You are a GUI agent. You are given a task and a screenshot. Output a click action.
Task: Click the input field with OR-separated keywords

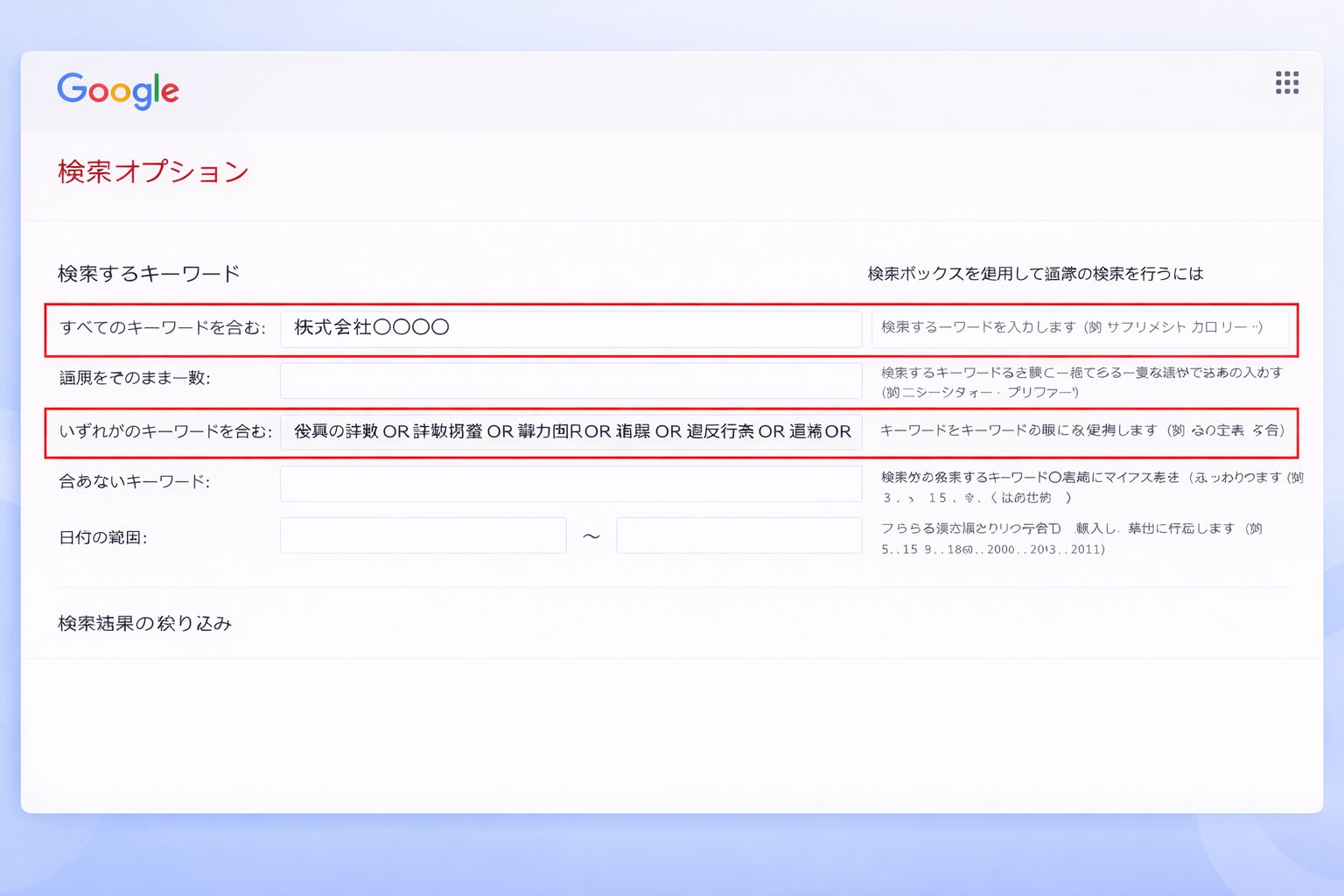pyautogui.click(x=570, y=431)
